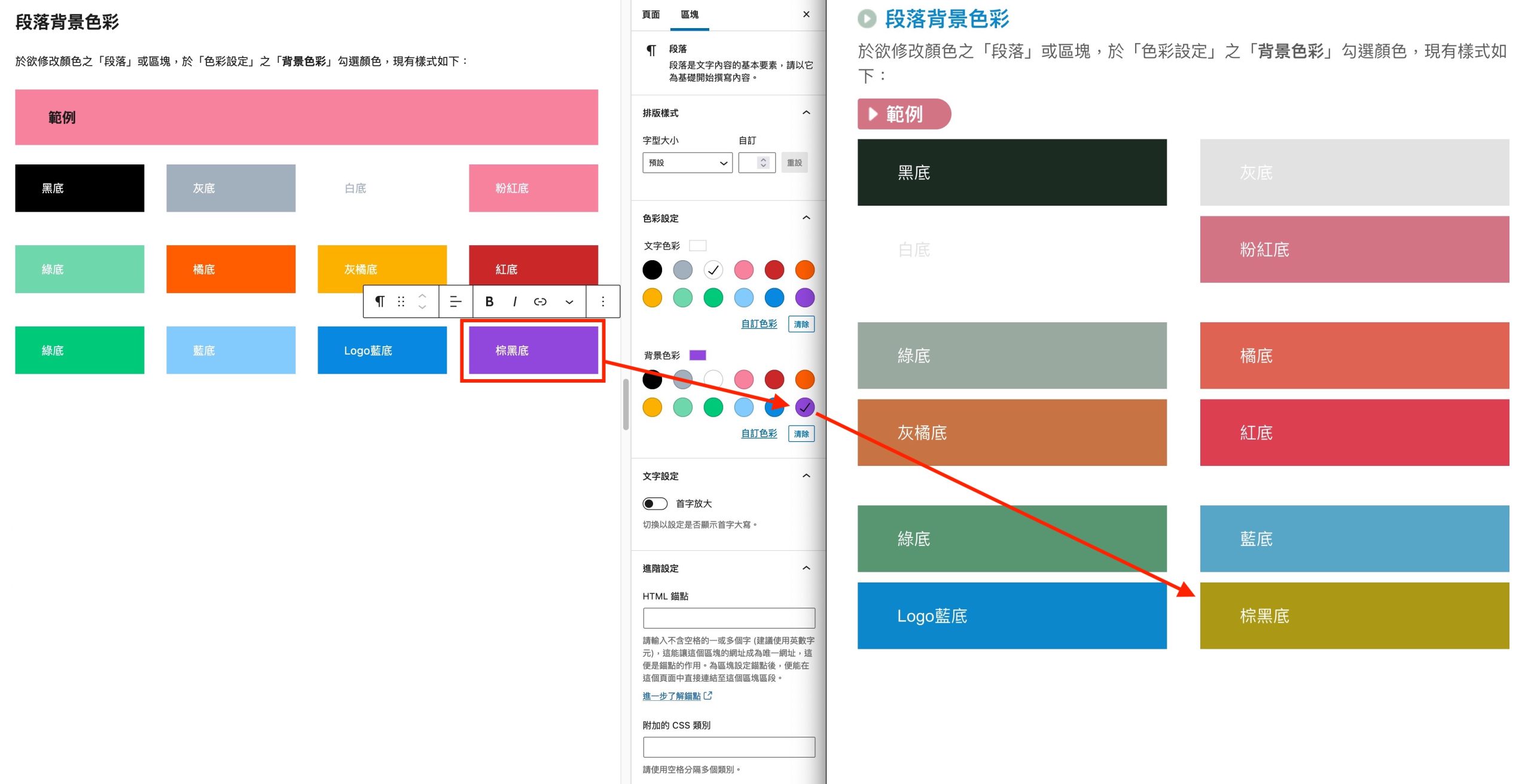Screen dimensions: 1531x784
Task: Open the external link icon beside 進一步了解錨點
Action: coord(708,695)
